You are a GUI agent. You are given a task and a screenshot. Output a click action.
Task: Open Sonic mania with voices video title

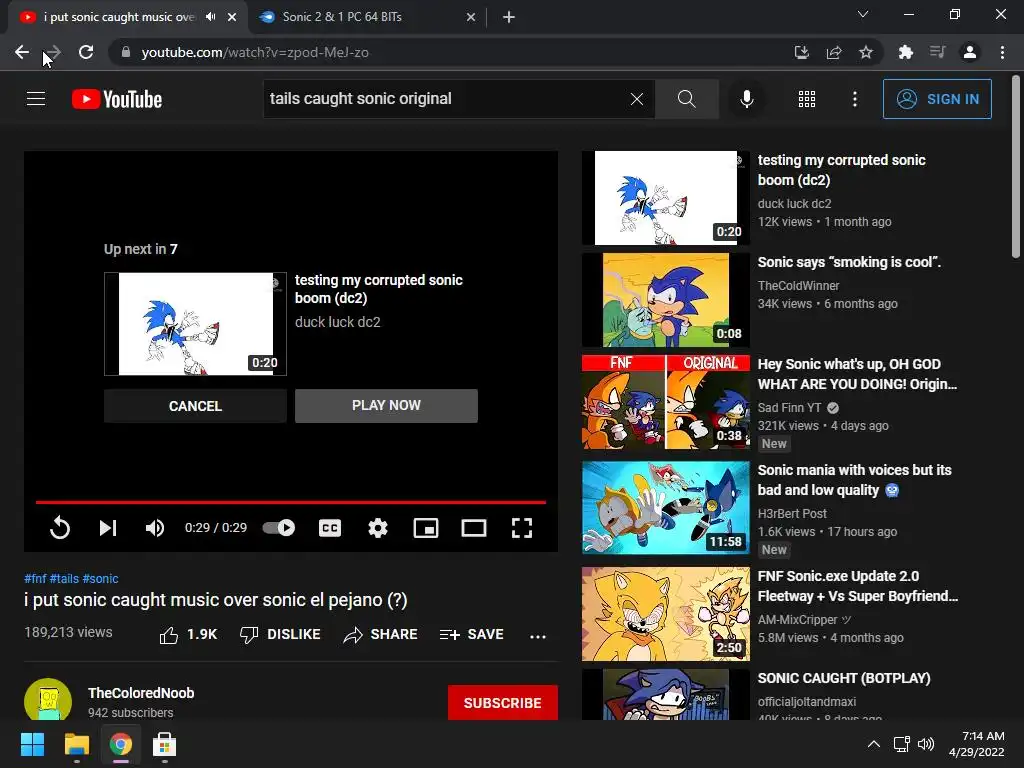[x=854, y=480]
